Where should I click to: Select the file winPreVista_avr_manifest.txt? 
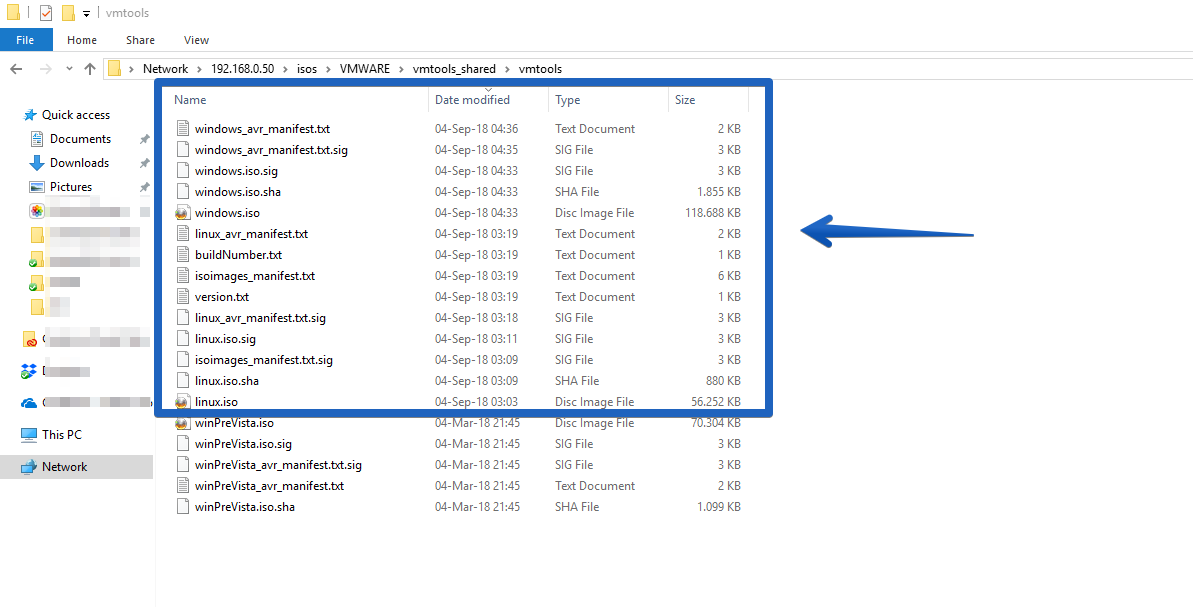[x=269, y=486]
